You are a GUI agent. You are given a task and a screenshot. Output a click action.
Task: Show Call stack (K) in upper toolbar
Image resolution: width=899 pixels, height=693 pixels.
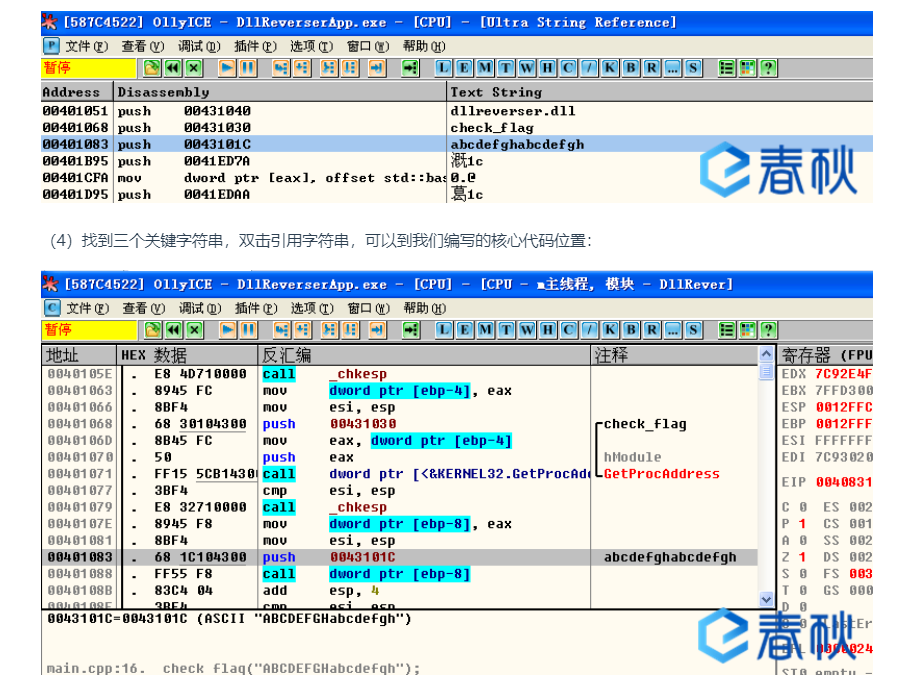[610, 68]
